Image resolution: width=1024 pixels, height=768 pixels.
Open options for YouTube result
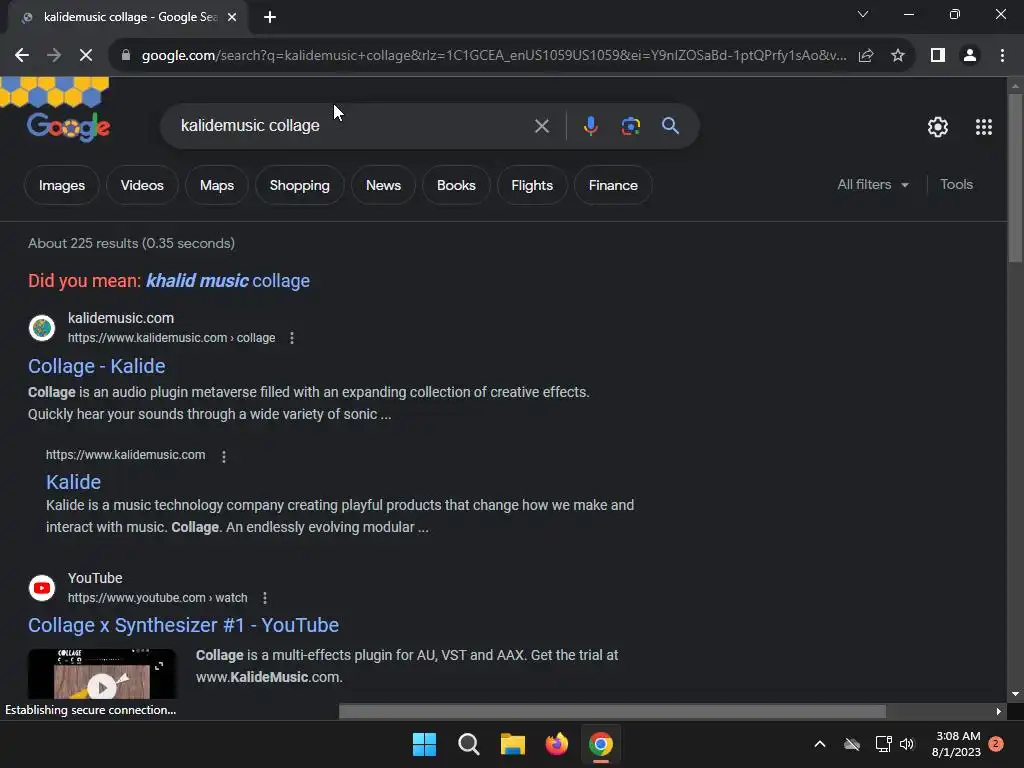click(264, 598)
